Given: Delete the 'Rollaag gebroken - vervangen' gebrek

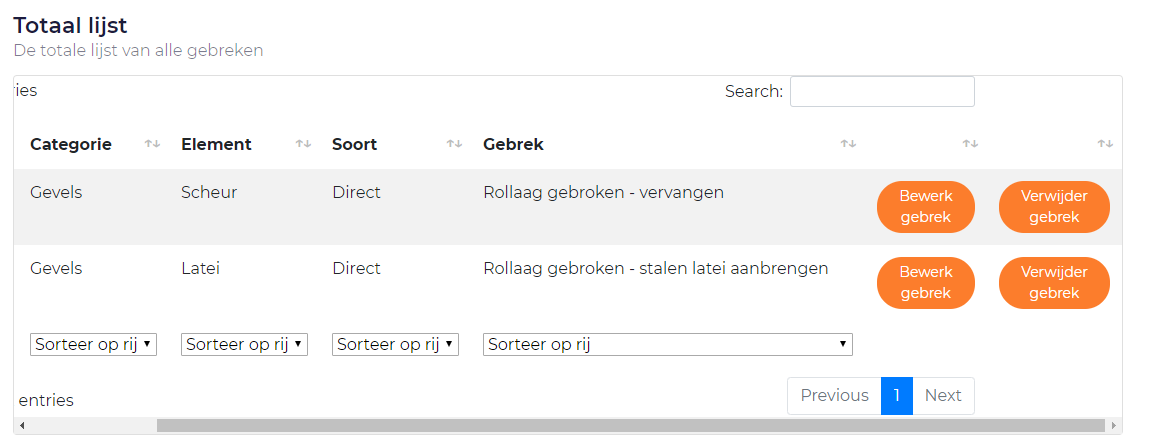Looking at the screenshot, I should coord(1054,207).
